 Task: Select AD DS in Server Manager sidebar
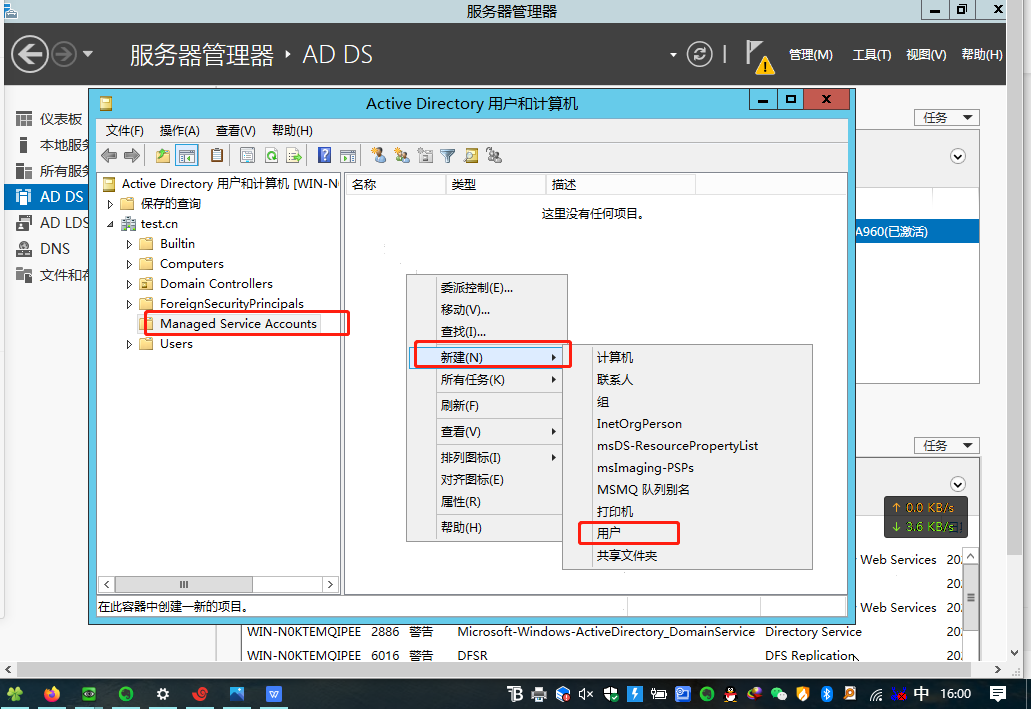click(46, 197)
